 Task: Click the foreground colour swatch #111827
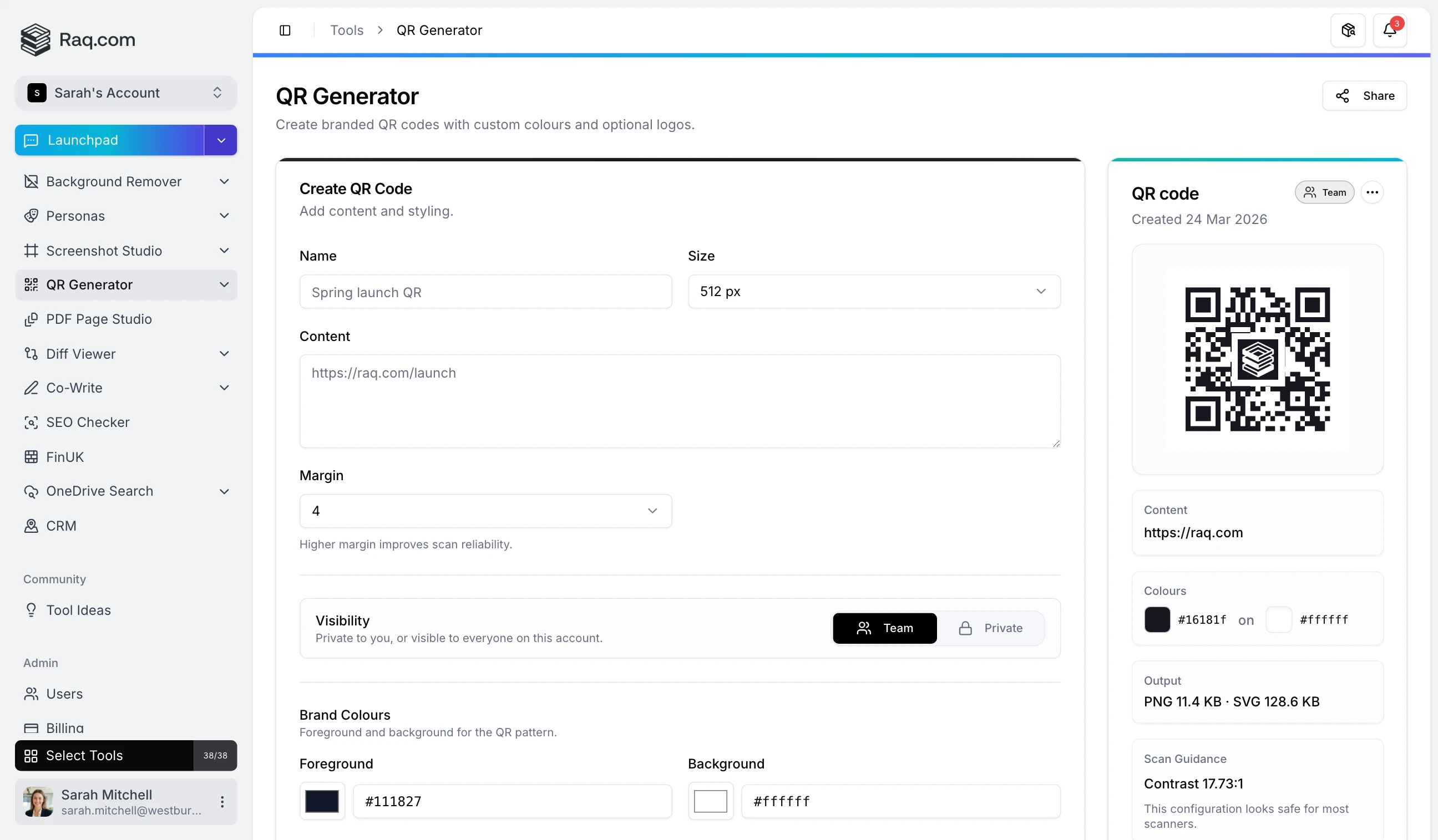point(322,801)
